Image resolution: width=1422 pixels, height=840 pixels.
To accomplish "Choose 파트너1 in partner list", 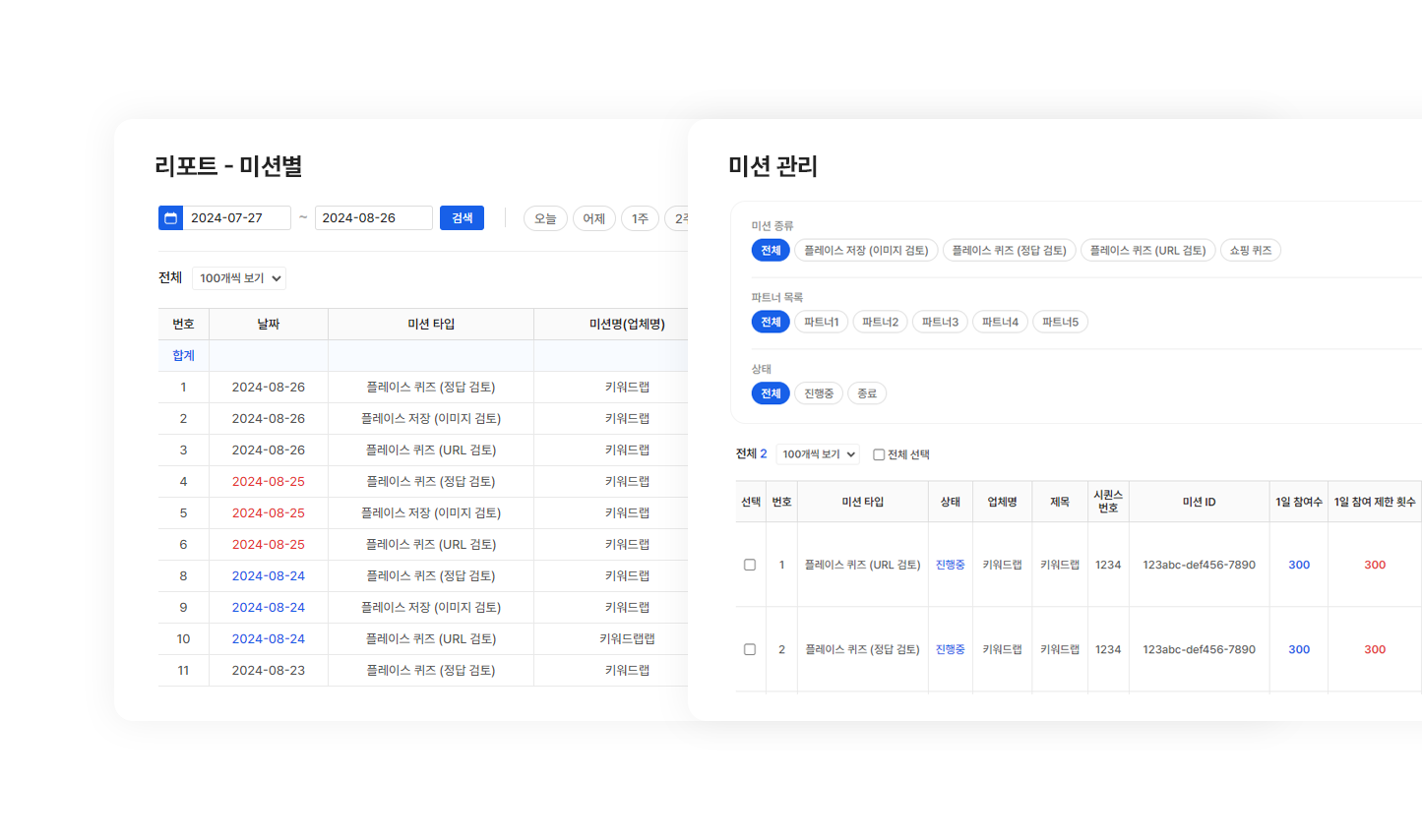I will pos(821,322).
